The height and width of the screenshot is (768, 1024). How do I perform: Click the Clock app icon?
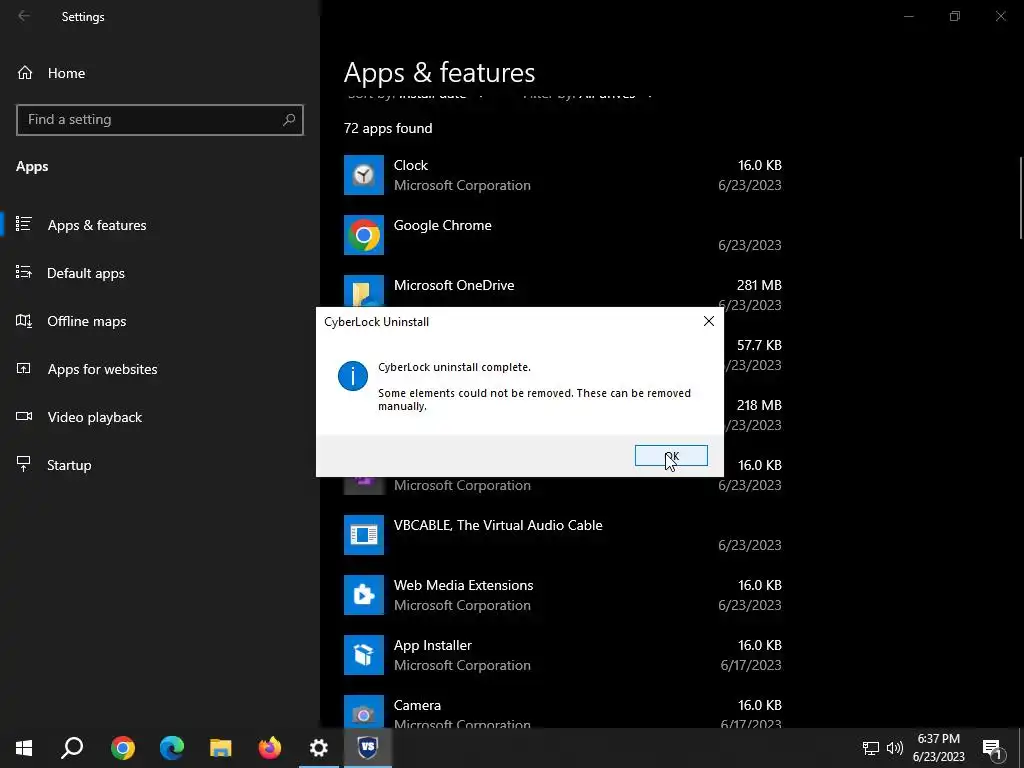(x=364, y=175)
